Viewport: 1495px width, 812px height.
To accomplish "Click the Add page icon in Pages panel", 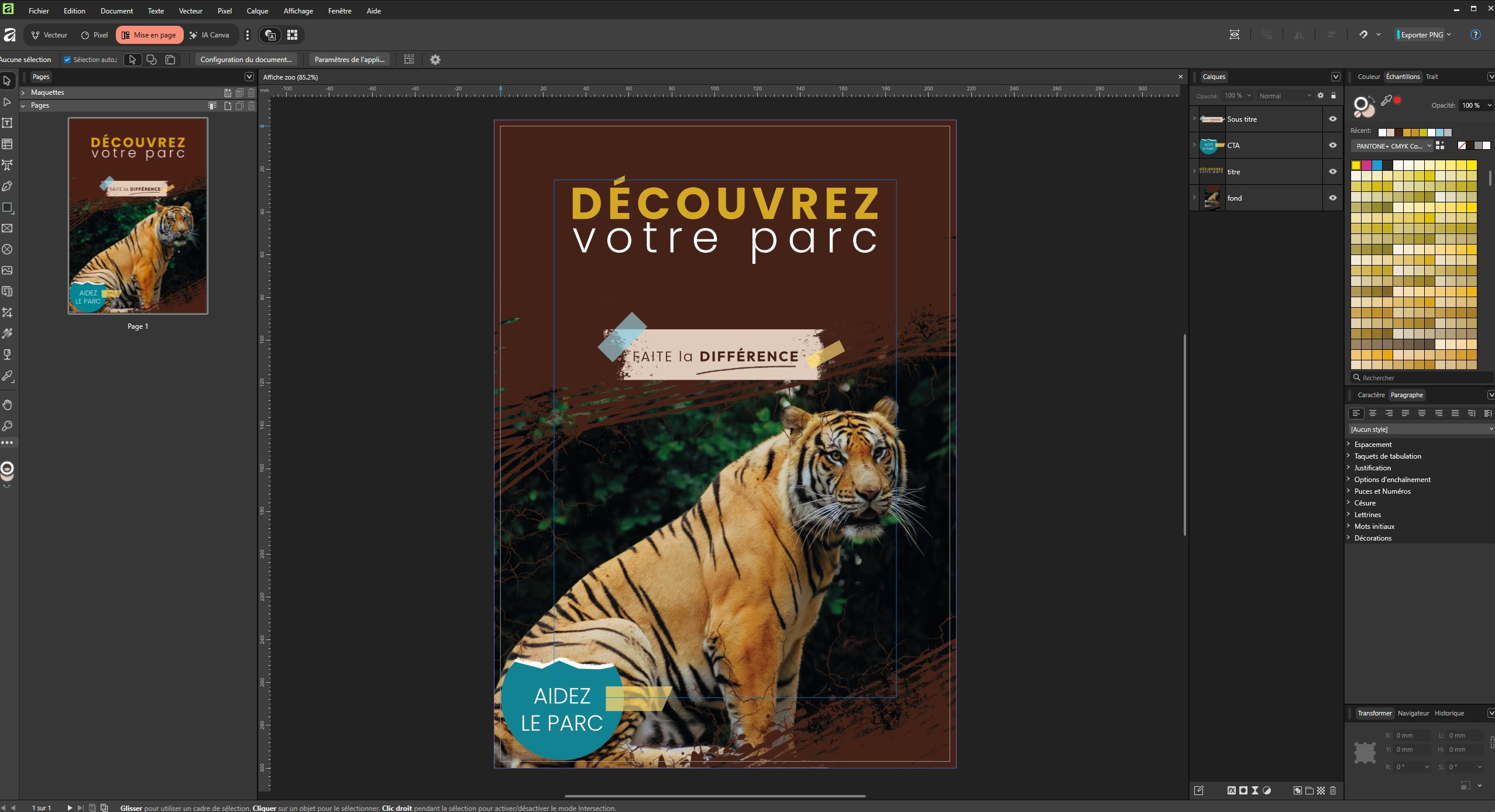I will pyautogui.click(x=228, y=106).
